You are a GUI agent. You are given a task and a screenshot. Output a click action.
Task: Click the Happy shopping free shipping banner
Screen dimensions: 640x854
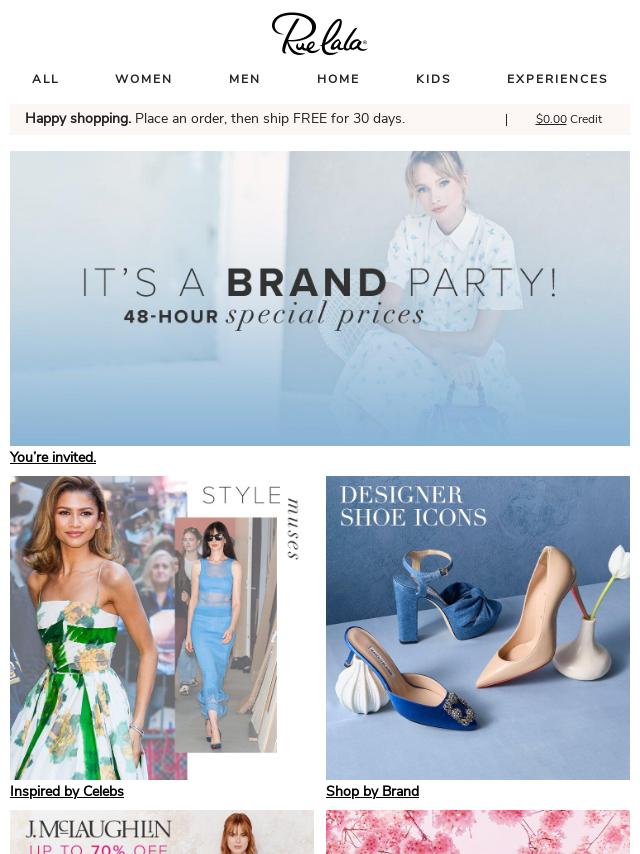(215, 119)
